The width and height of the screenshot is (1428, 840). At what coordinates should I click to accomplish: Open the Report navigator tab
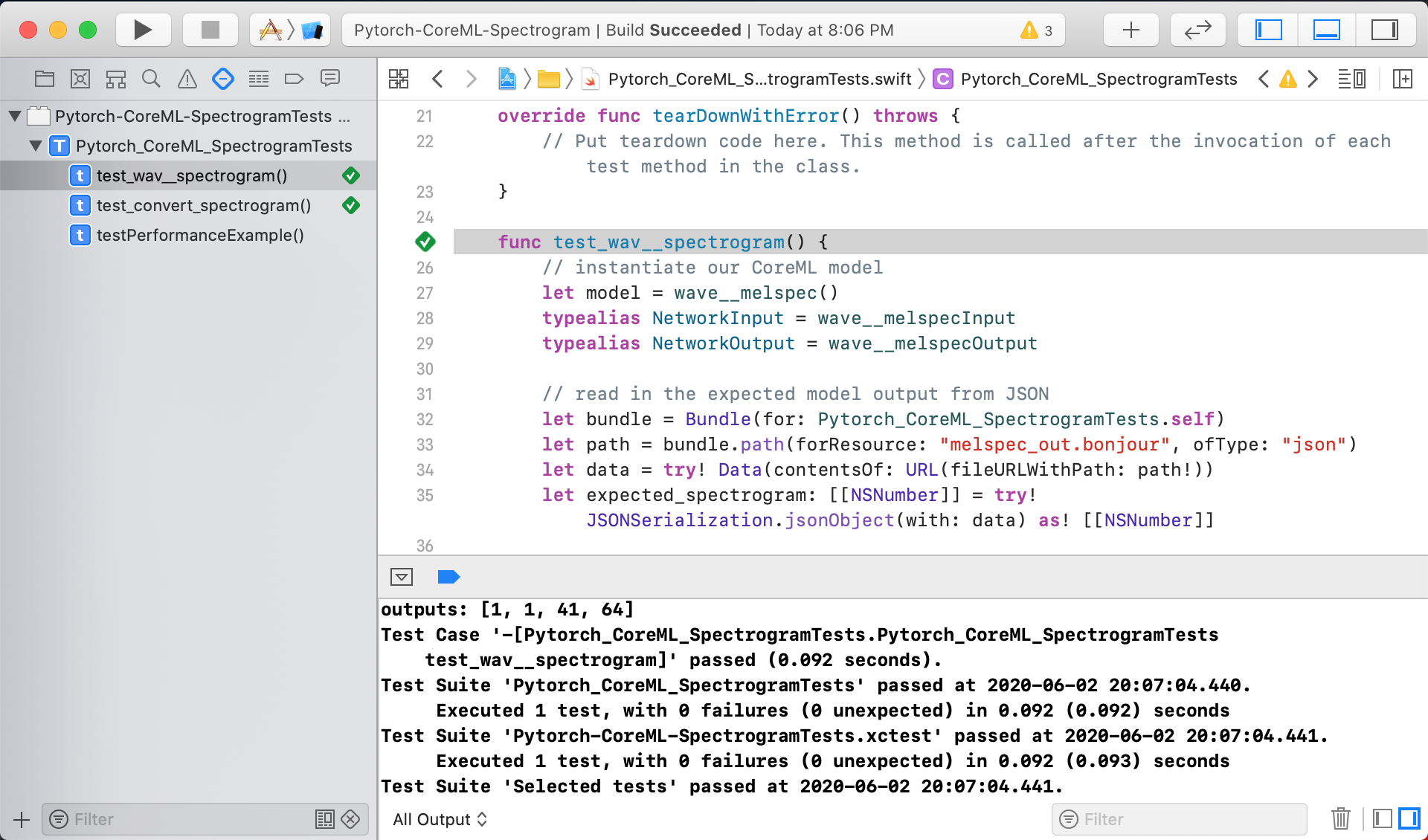(x=330, y=79)
